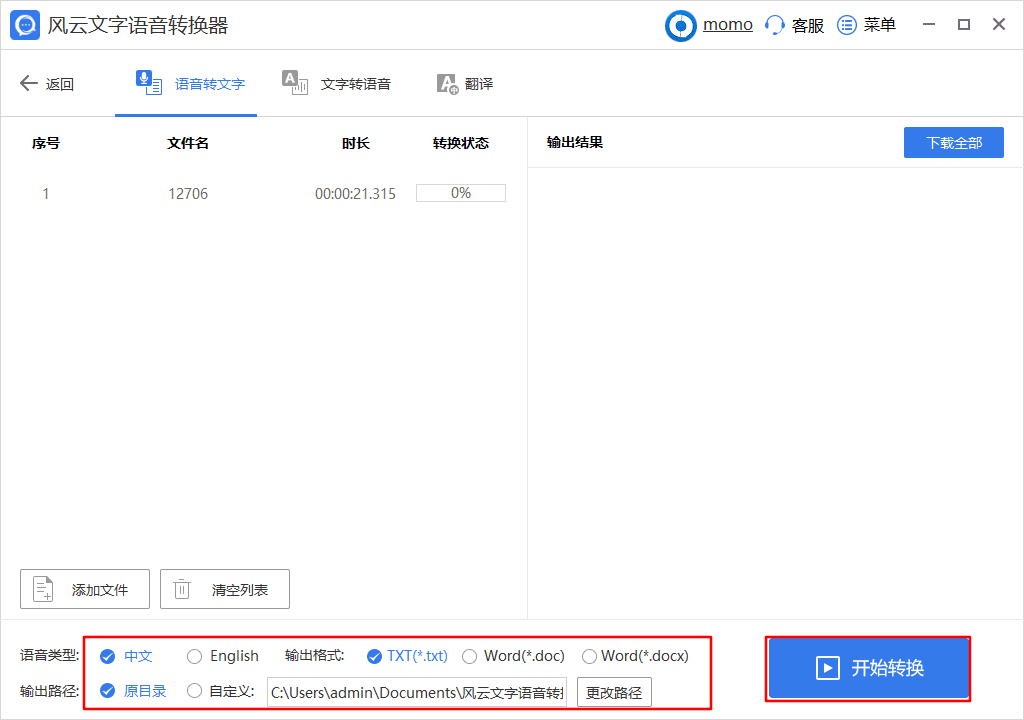The width and height of the screenshot is (1024, 720).
Task: Open the momo user avatar icon
Action: tap(680, 25)
